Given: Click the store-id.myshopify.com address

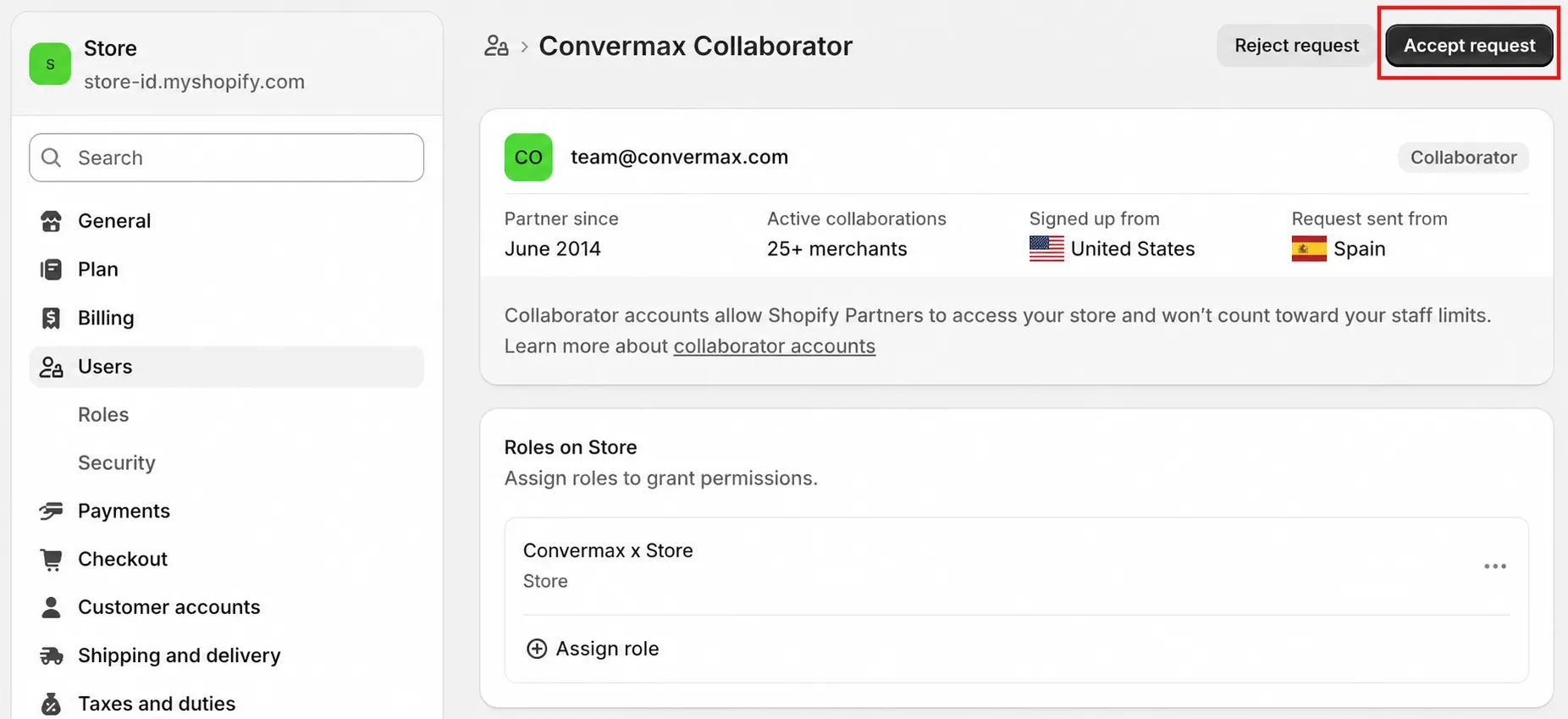Looking at the screenshot, I should click(194, 82).
